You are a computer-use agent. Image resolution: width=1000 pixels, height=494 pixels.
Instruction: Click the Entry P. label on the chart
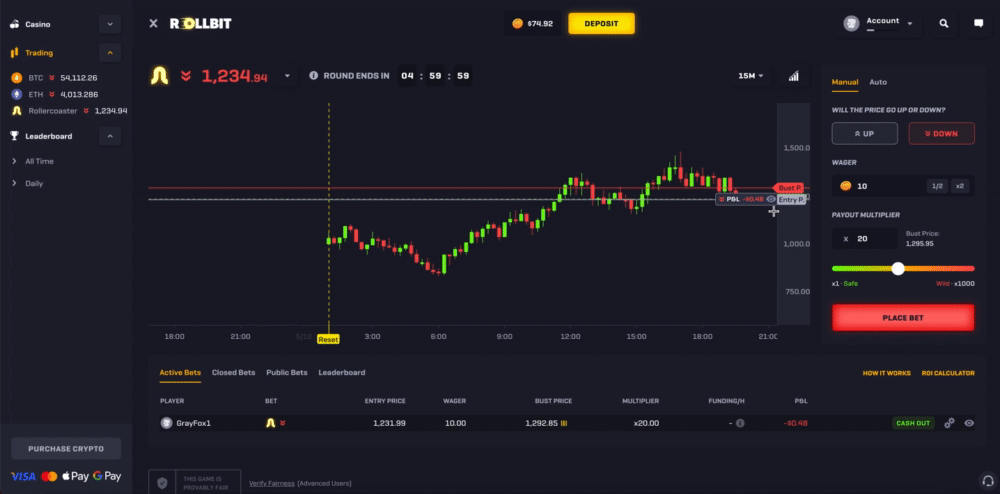click(791, 200)
